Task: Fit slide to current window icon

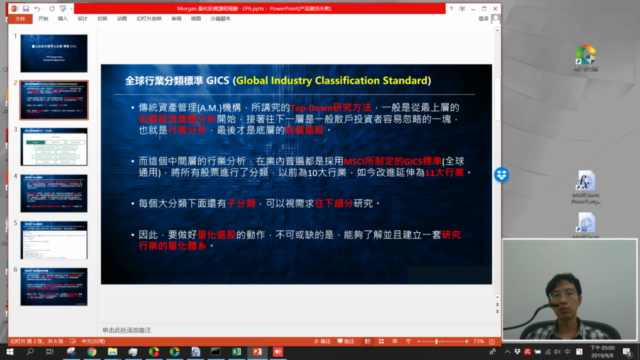Action: [492, 341]
